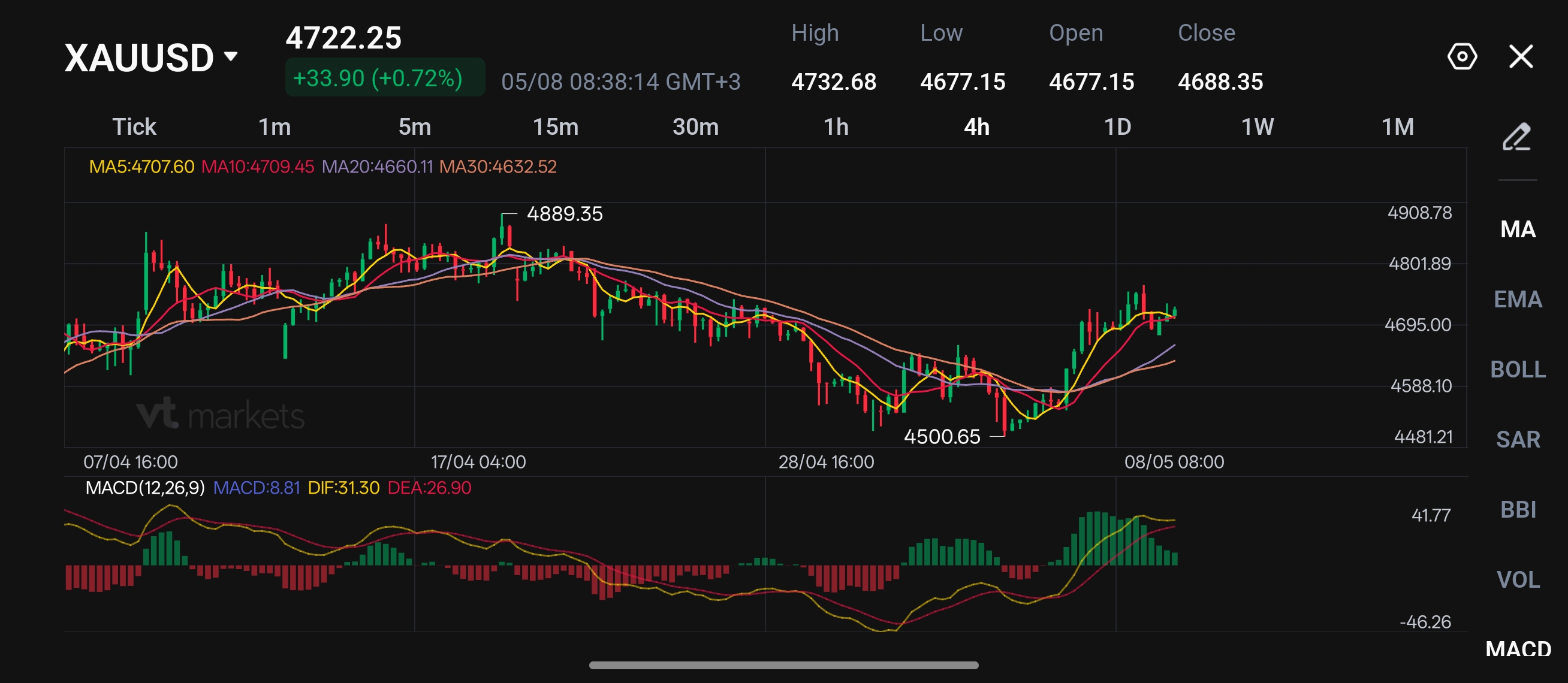The height and width of the screenshot is (683, 1568).
Task: Select the drawing pencil tool
Action: [1516, 136]
